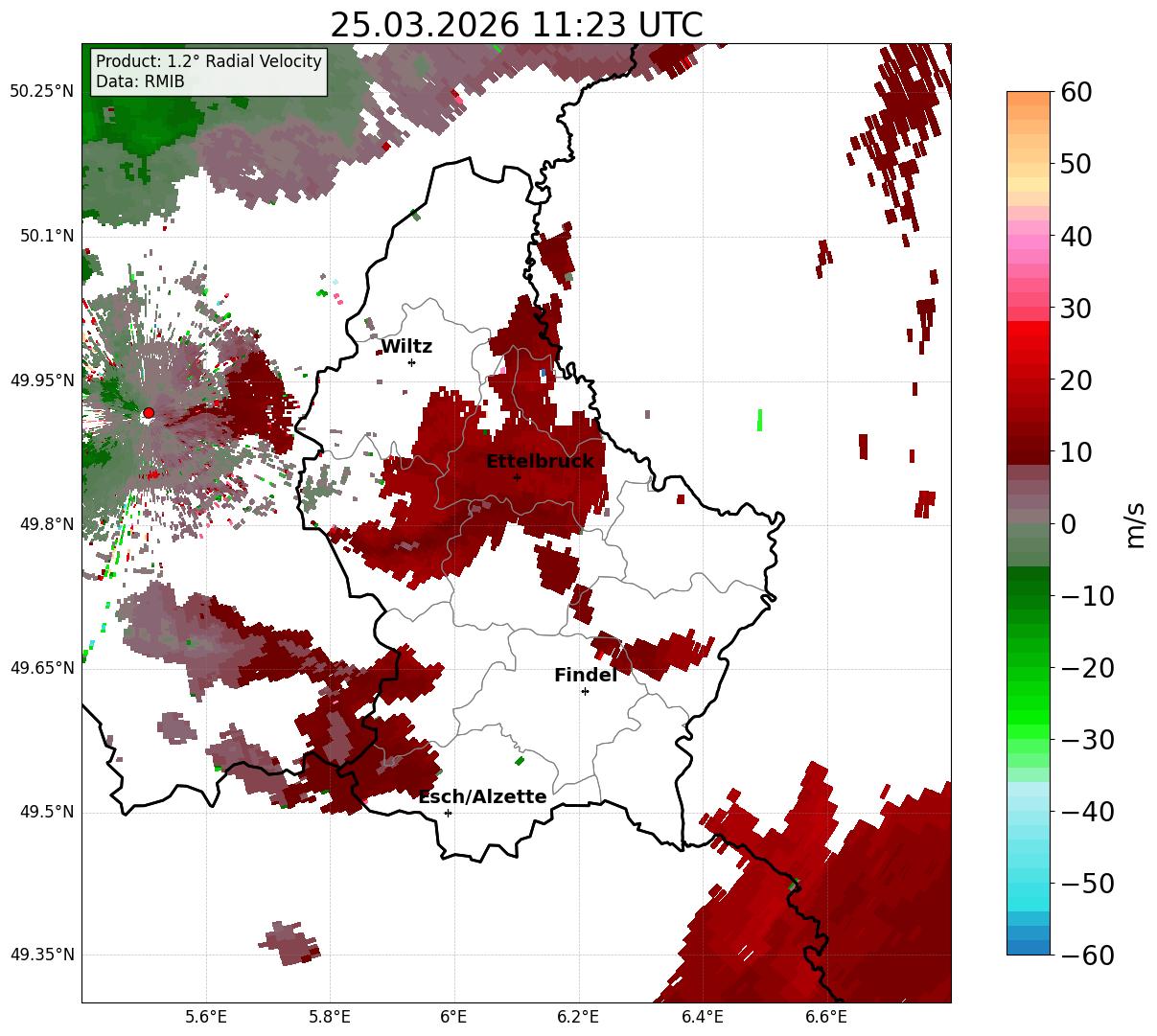This screenshot has width=1157, height=1036.
Task: Click the Ettelbruck city label
Action: pos(540,462)
